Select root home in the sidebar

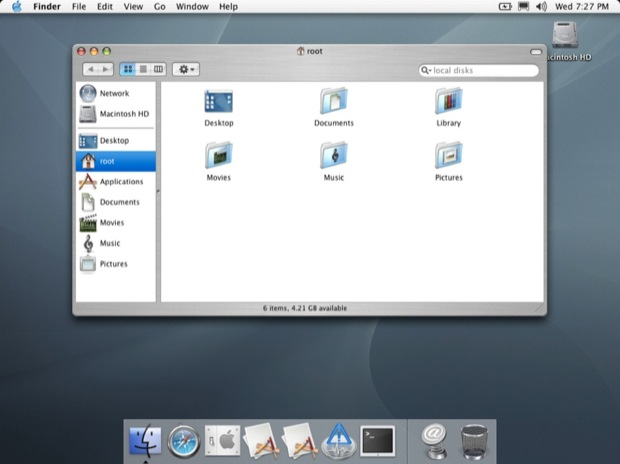click(x=116, y=161)
